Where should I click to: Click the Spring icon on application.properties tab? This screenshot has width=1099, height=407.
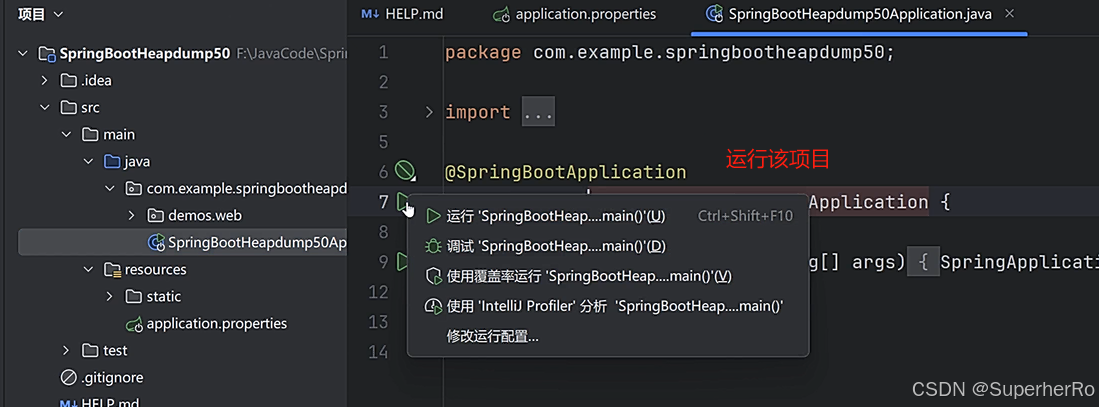click(500, 15)
